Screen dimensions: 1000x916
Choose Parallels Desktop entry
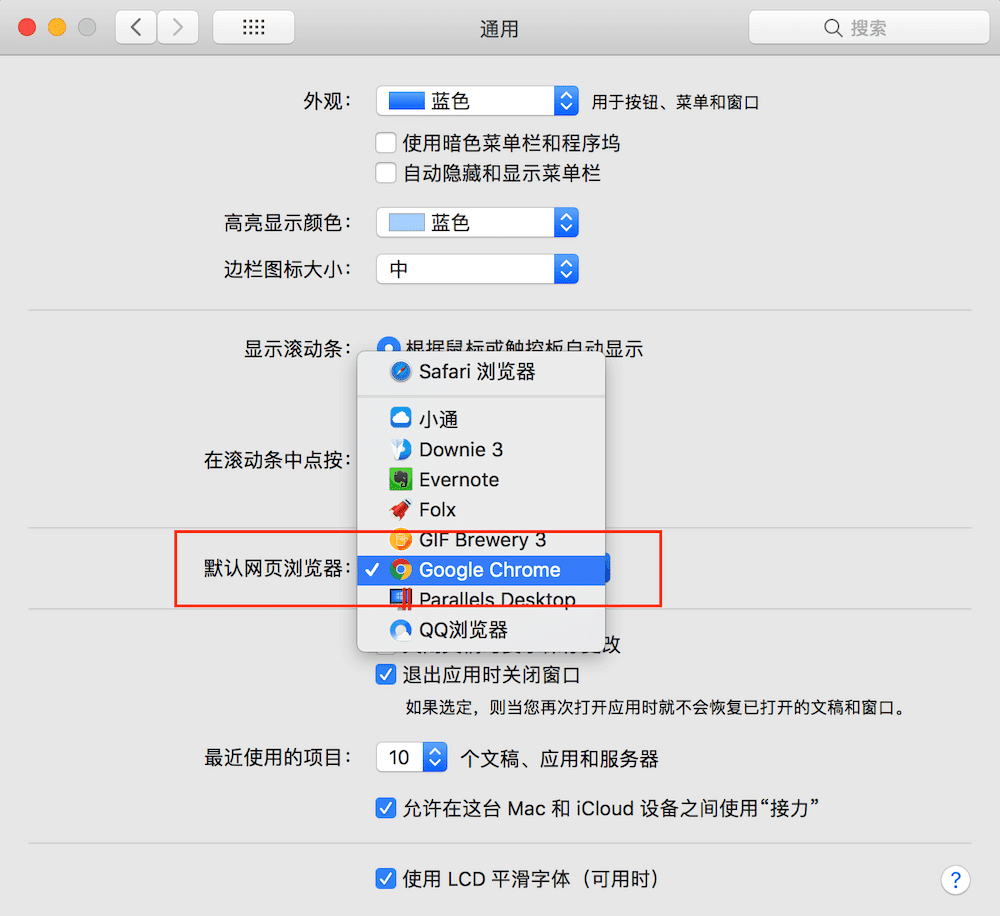click(x=481, y=599)
